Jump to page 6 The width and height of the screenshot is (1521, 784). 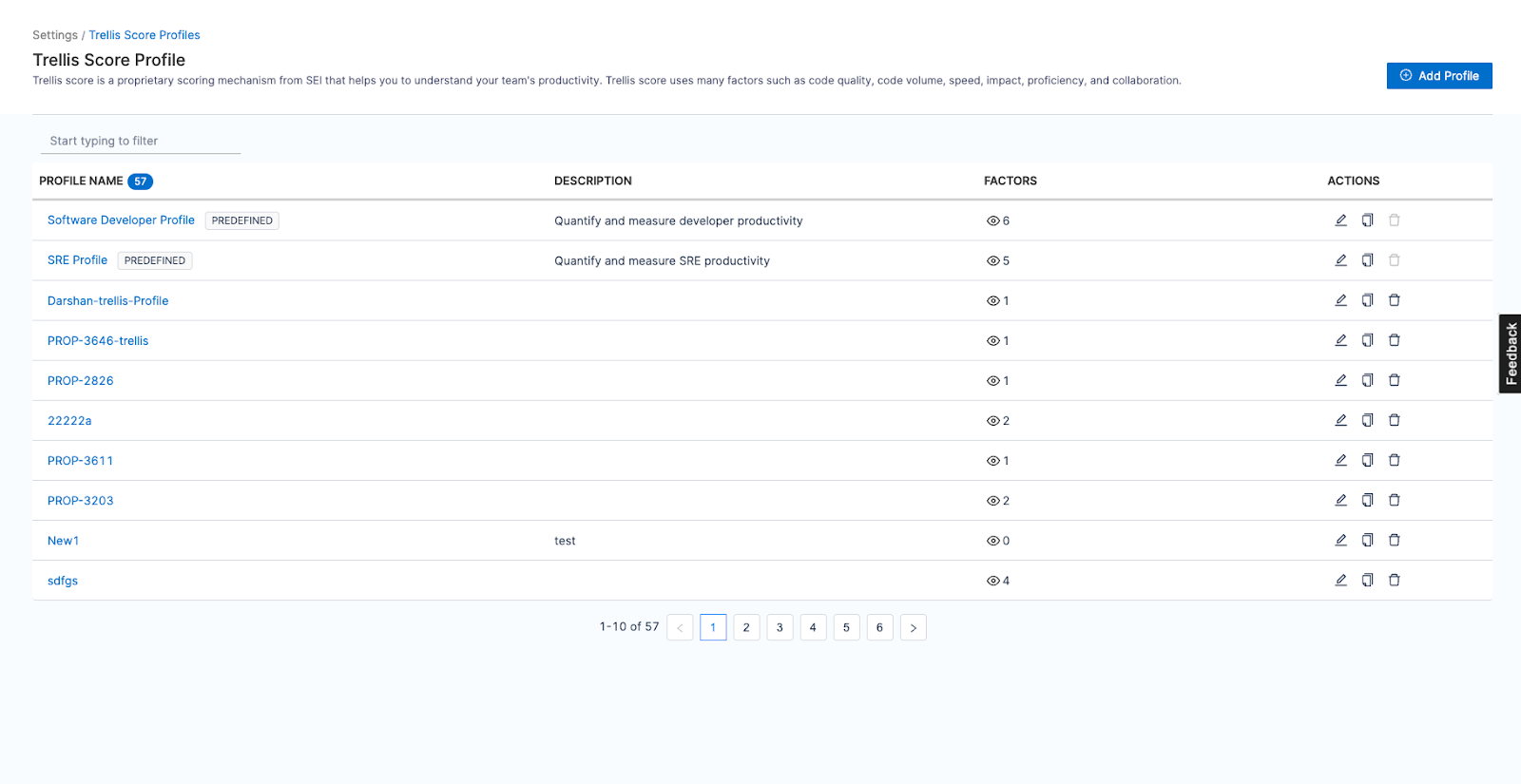tap(879, 627)
